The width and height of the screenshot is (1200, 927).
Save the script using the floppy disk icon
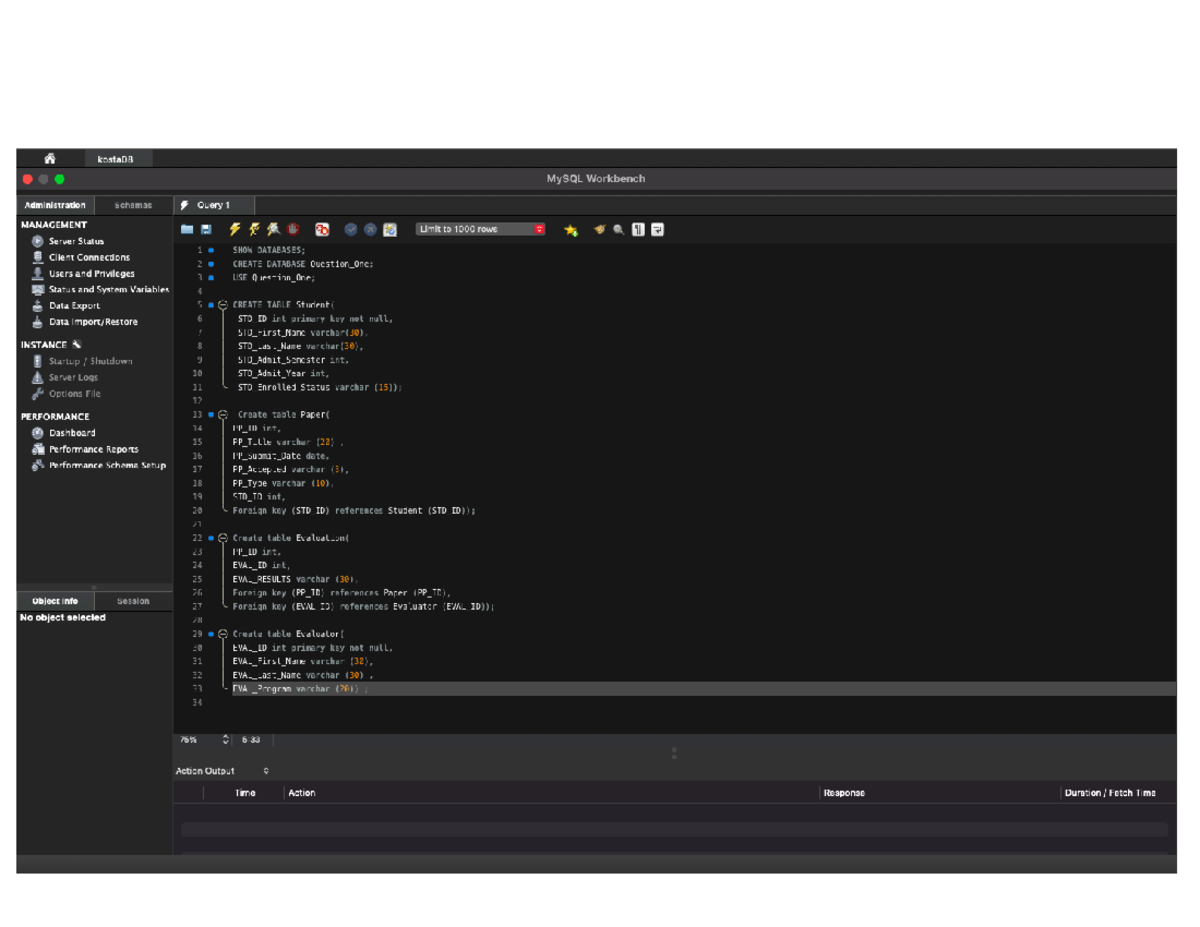(x=206, y=230)
